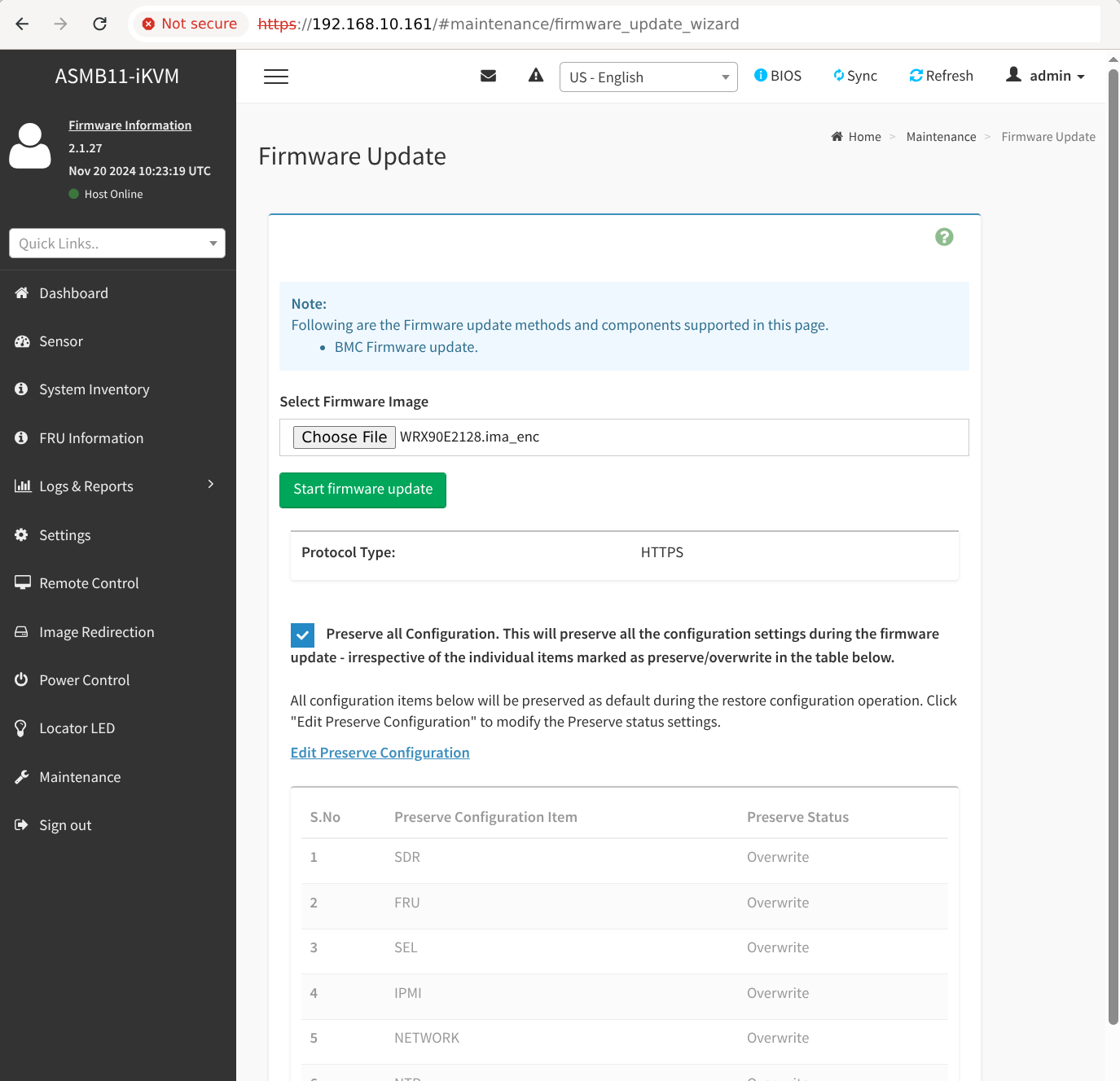Screen dimensions: 1120x1081
Task: Click the NETWORK configuration item
Action: 427,1038
